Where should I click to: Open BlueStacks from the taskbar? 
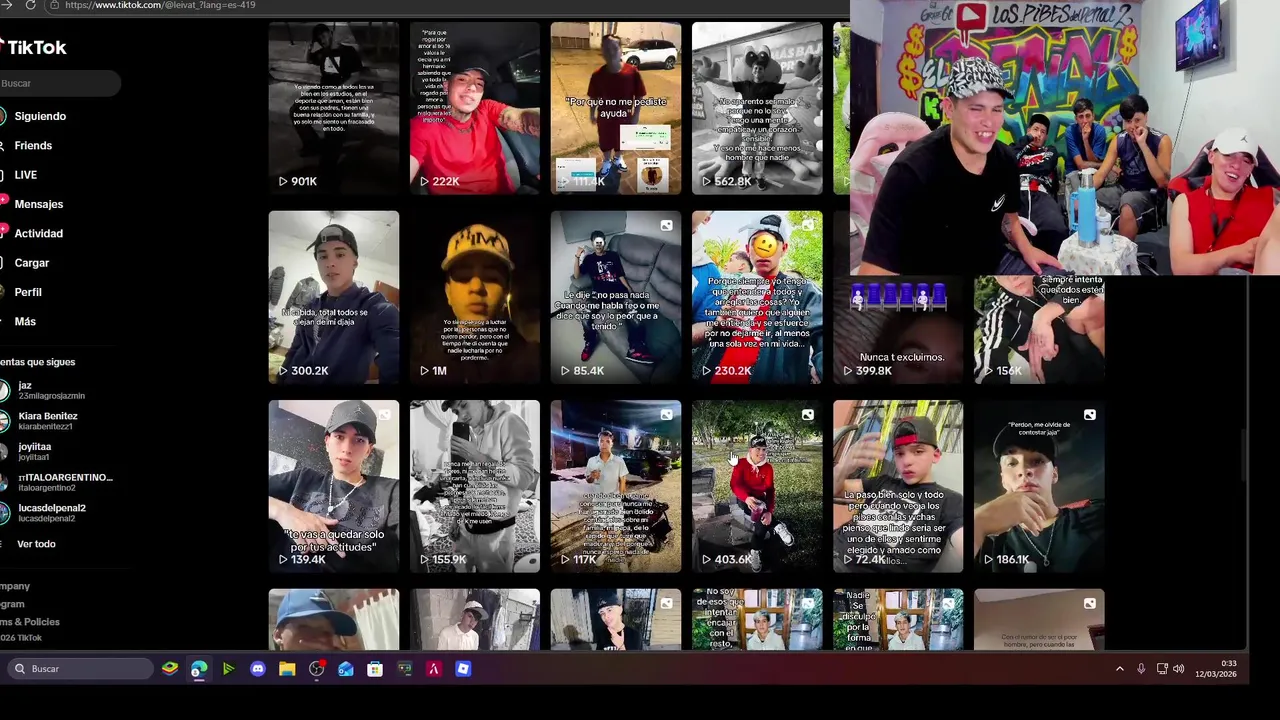click(170, 669)
